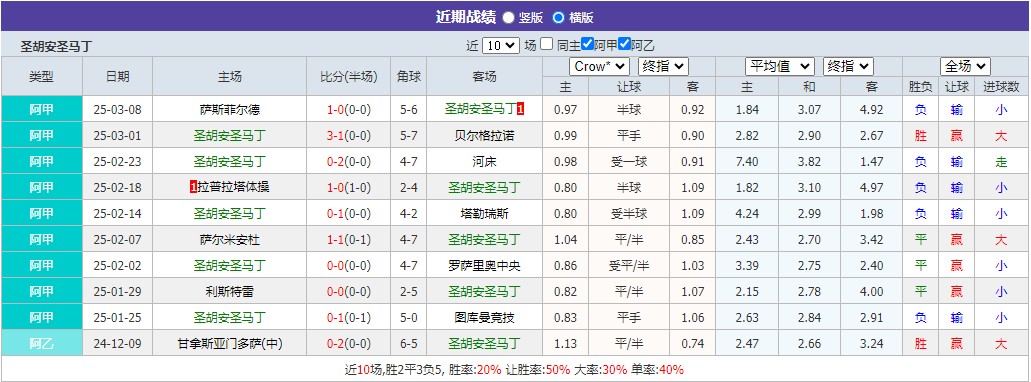Open the 平均值 dropdown

(x=780, y=66)
